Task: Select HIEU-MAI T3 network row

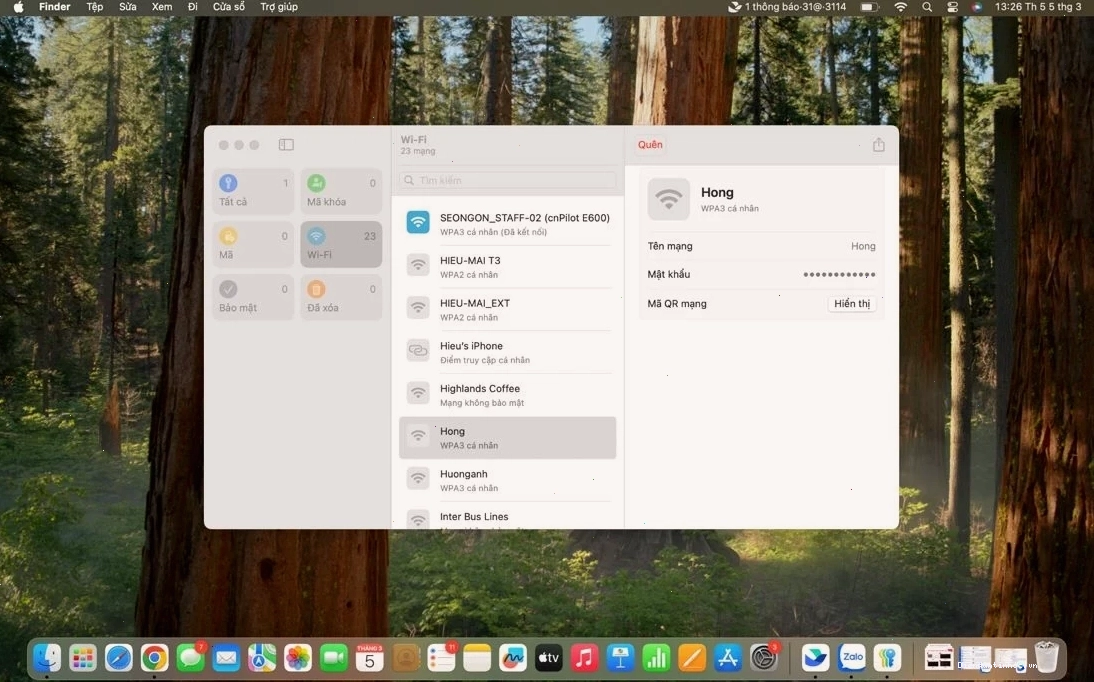Action: (x=507, y=267)
